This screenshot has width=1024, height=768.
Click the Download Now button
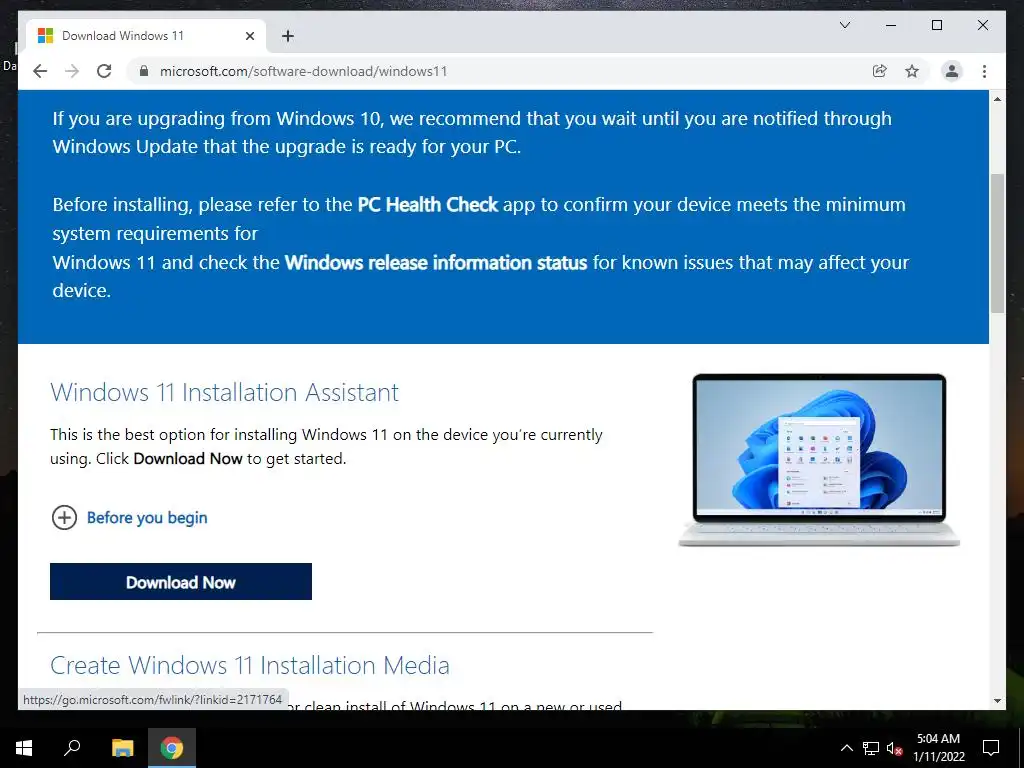click(x=181, y=581)
